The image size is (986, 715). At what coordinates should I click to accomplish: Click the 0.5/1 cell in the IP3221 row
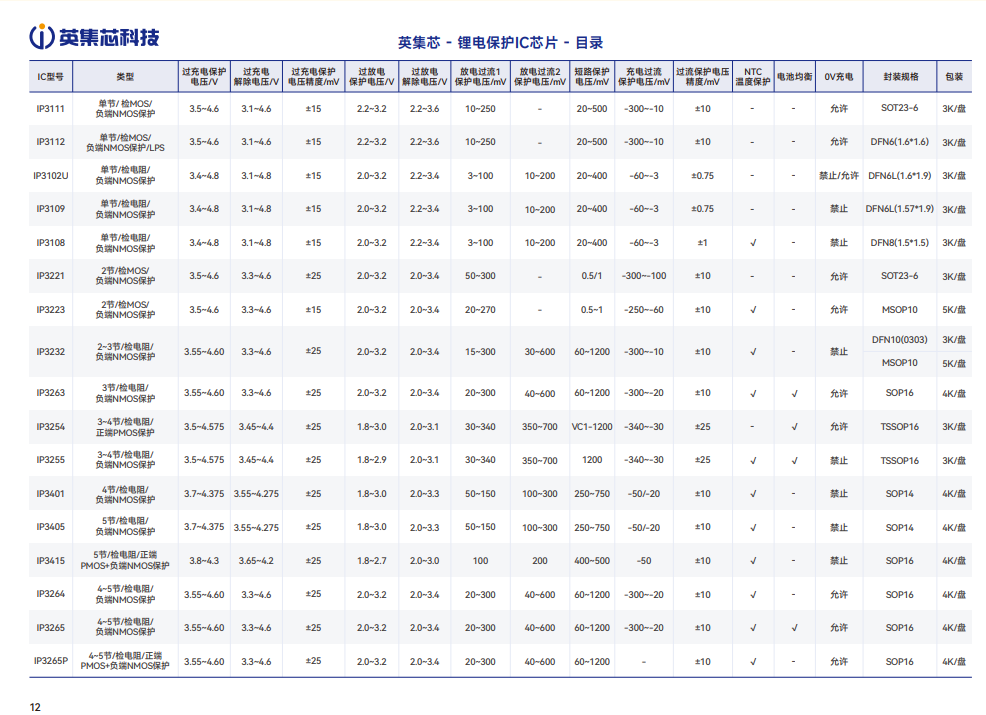pos(592,276)
